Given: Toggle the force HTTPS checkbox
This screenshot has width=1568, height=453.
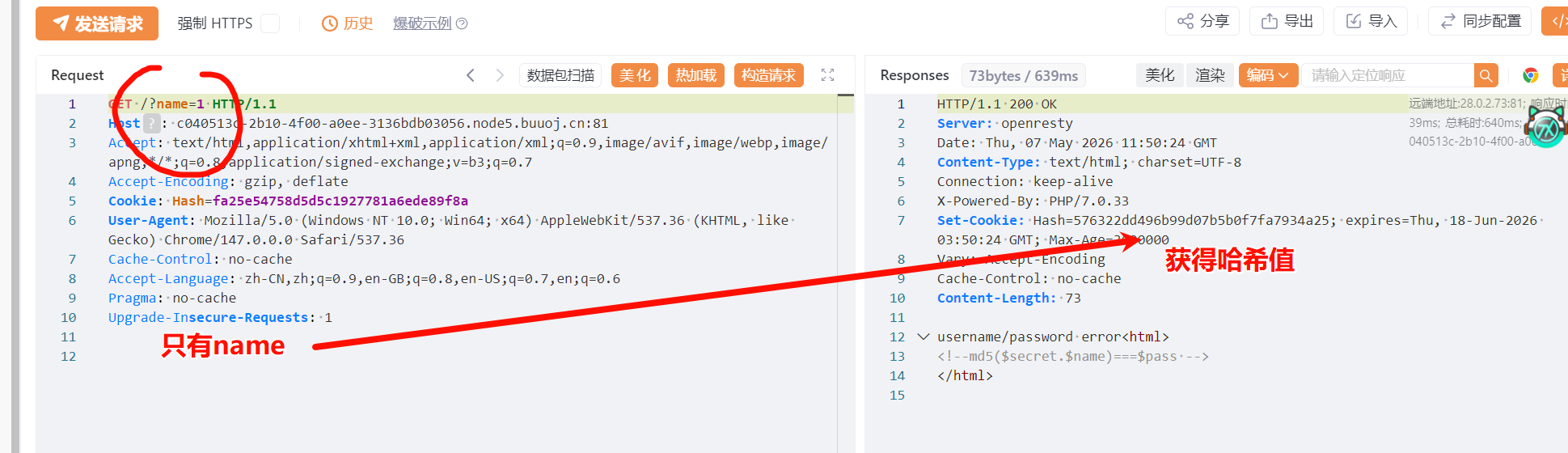Looking at the screenshot, I should (x=270, y=23).
